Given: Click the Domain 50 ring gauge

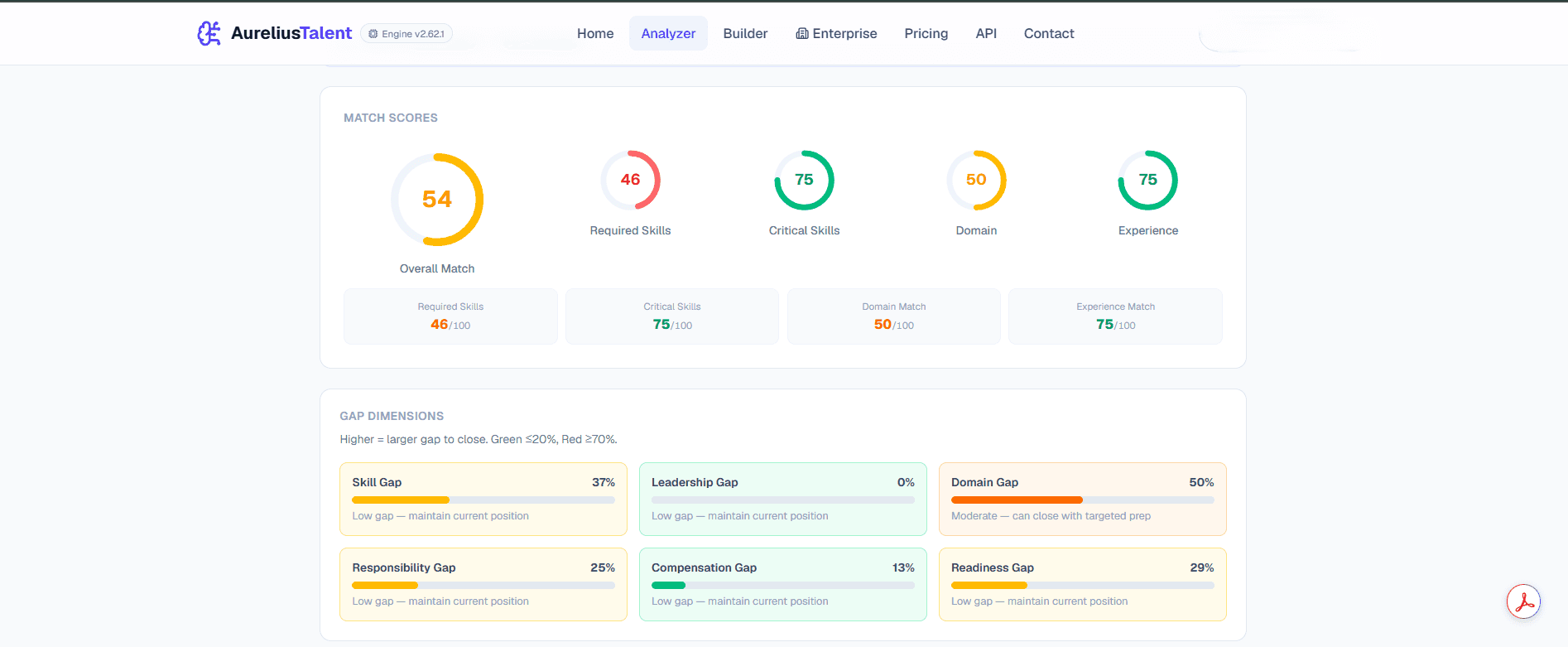Looking at the screenshot, I should coord(976,180).
